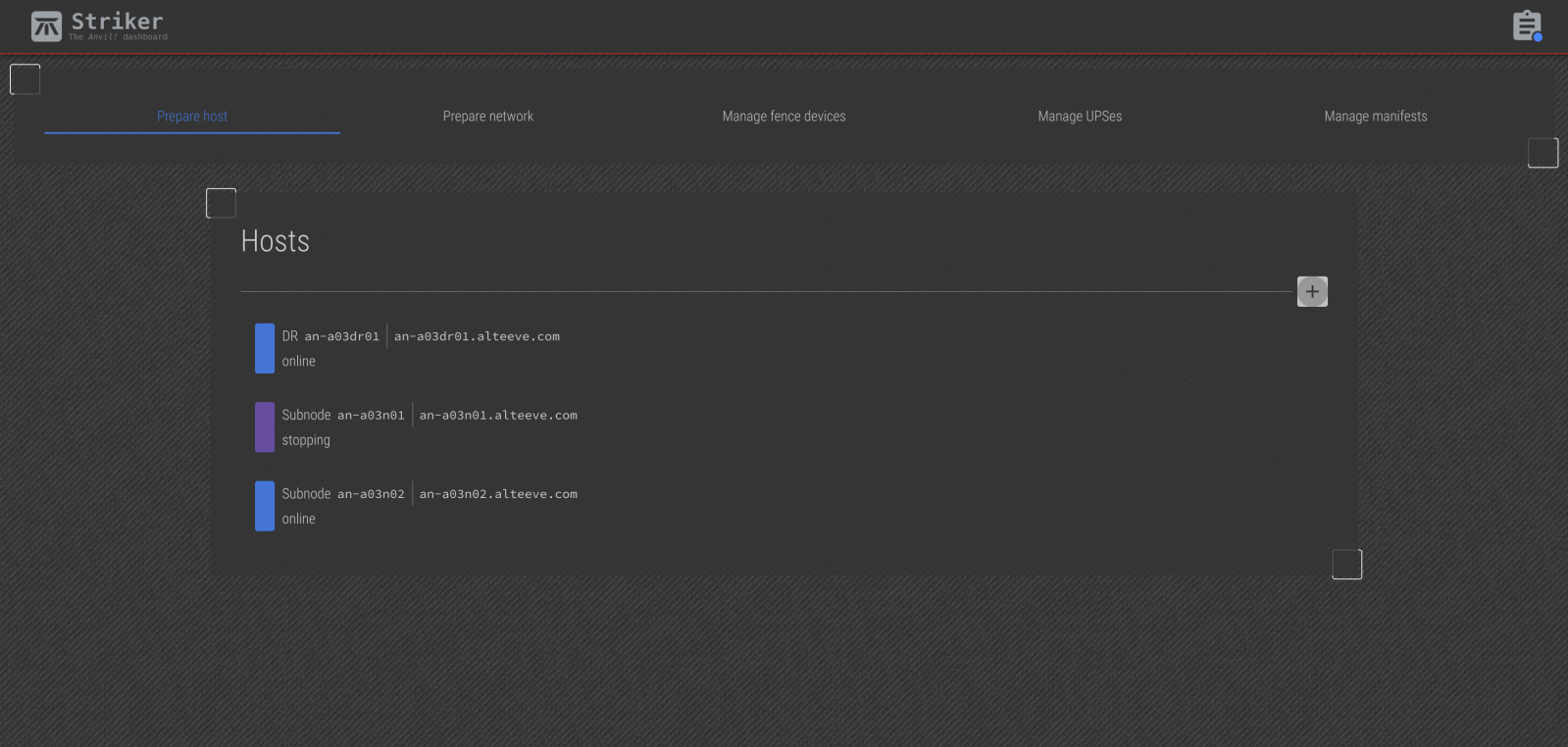Click the stopping status of an-a03n01
Viewport: 1568px width, 747px height.
[x=306, y=441]
